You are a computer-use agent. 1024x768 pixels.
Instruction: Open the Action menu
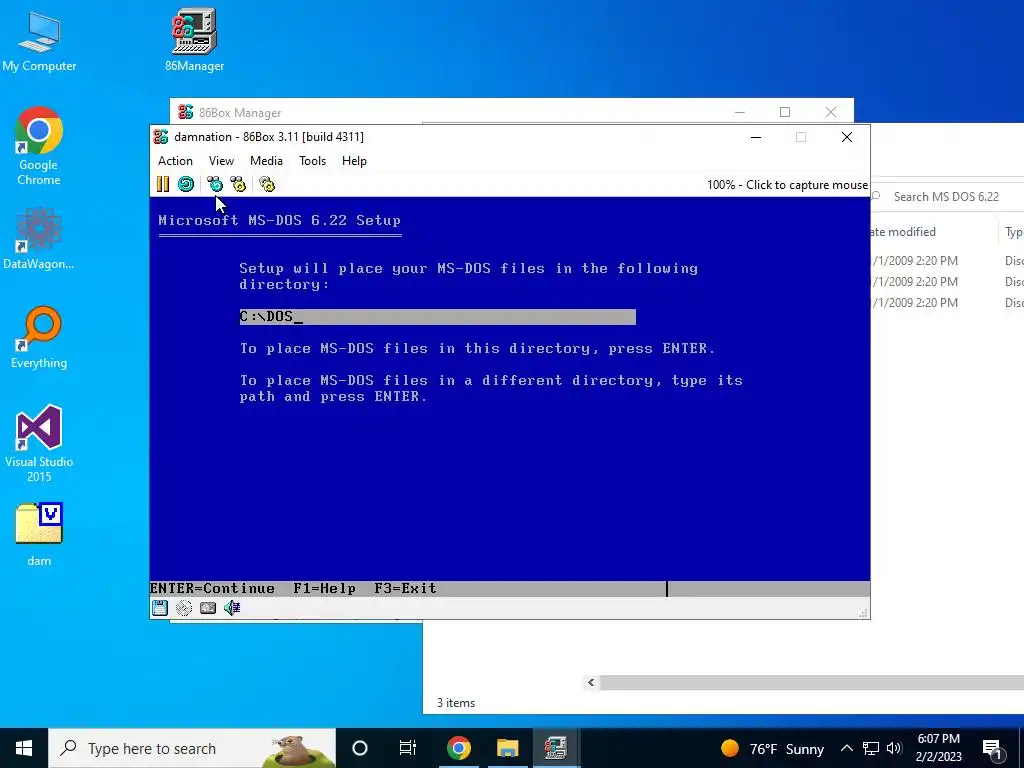[175, 161]
